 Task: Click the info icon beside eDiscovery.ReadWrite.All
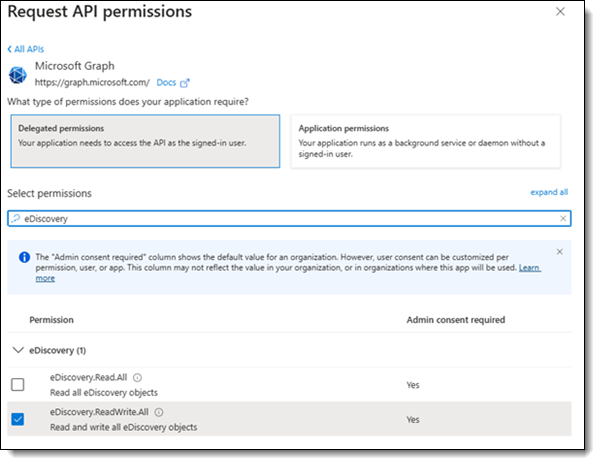159,412
